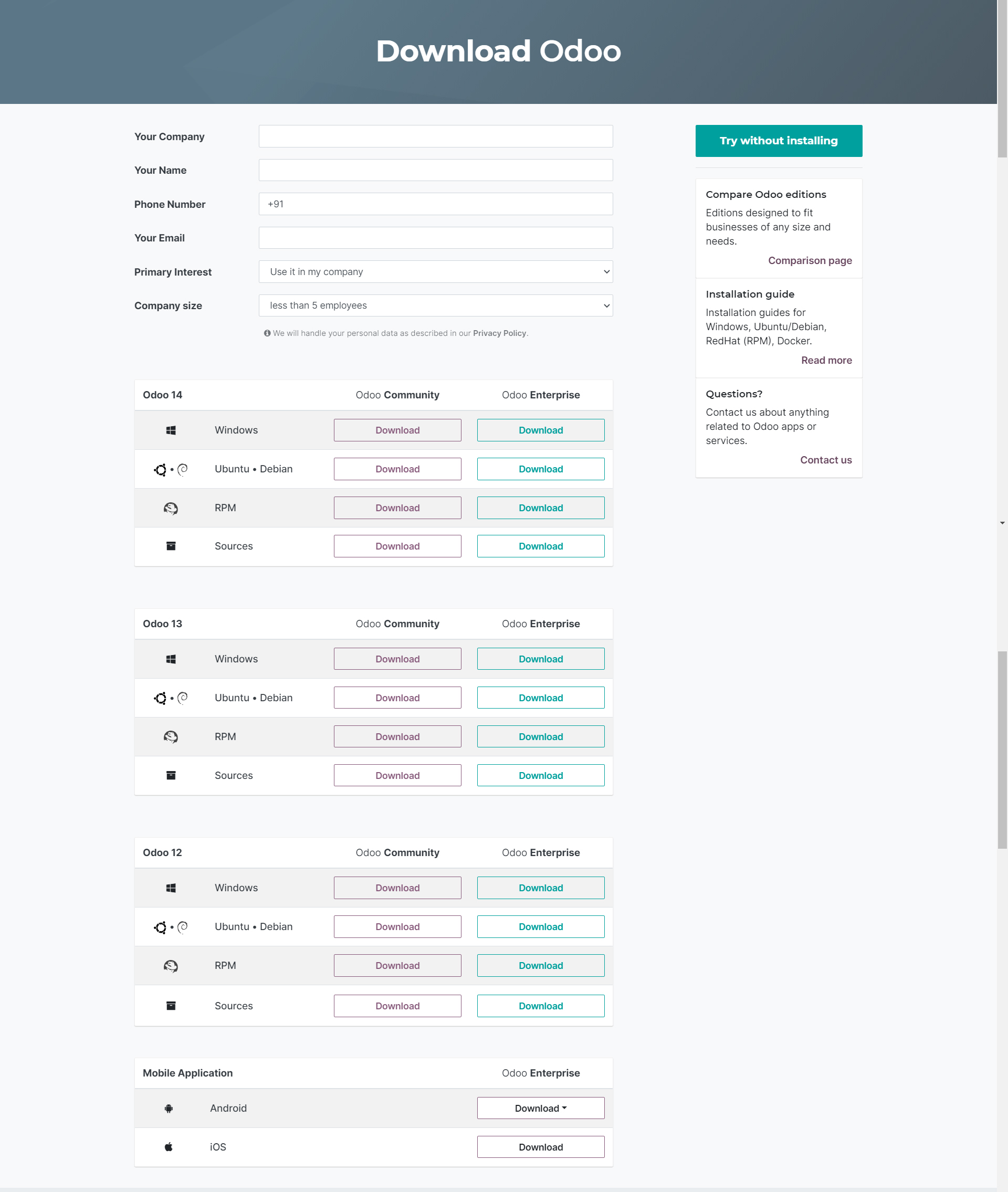Viewport: 1008px width, 1192px height.
Task: Click the Sources archive icon in Odoo 13
Action: point(171,775)
